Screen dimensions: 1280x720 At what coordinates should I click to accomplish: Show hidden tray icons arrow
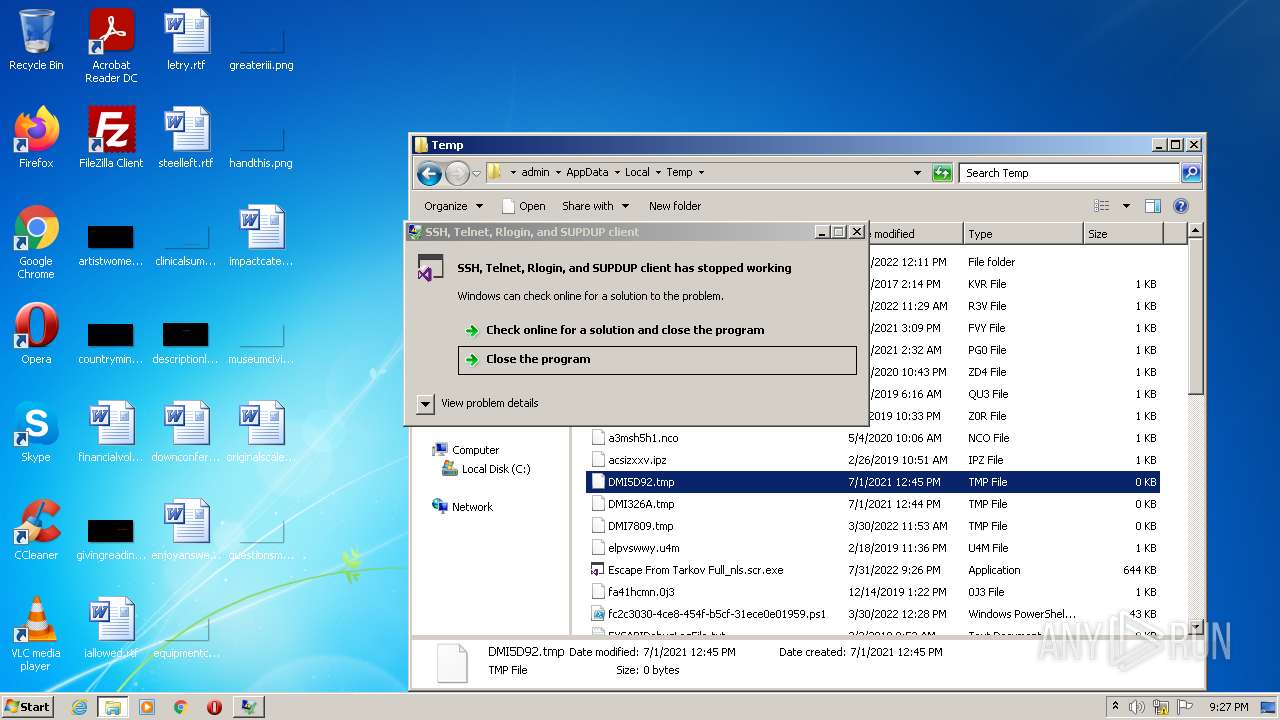tap(1116, 707)
